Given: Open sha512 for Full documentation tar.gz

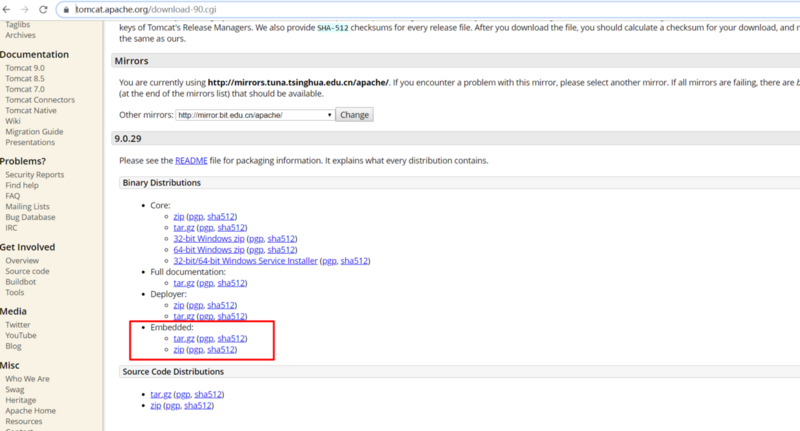Looking at the screenshot, I should [231, 283].
